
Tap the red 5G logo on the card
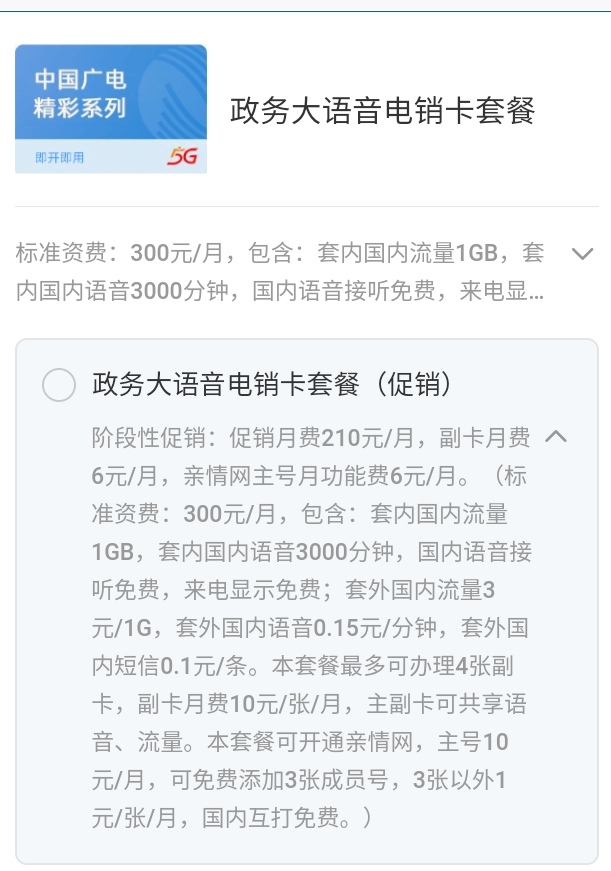[182, 156]
